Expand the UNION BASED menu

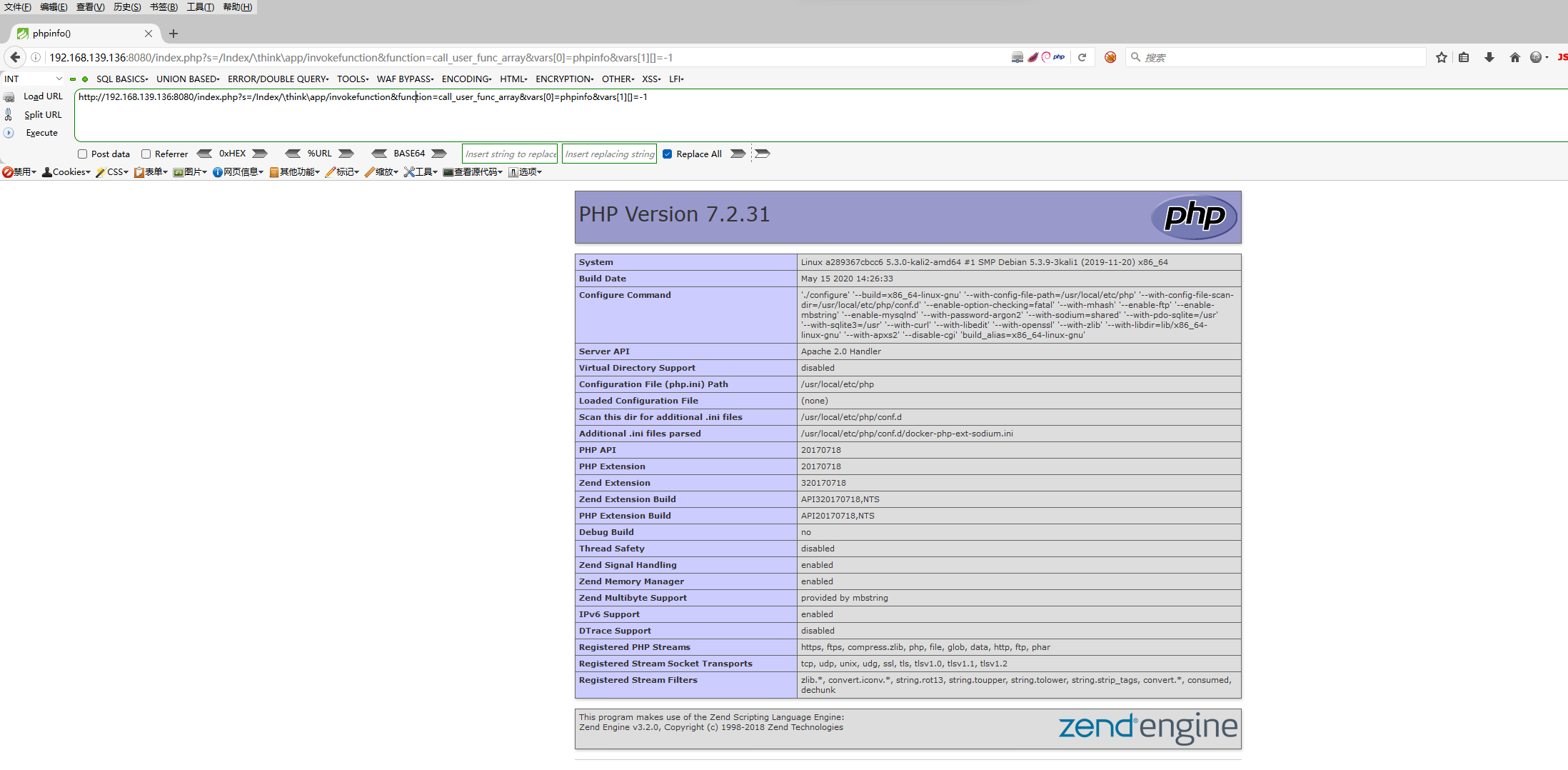point(188,79)
